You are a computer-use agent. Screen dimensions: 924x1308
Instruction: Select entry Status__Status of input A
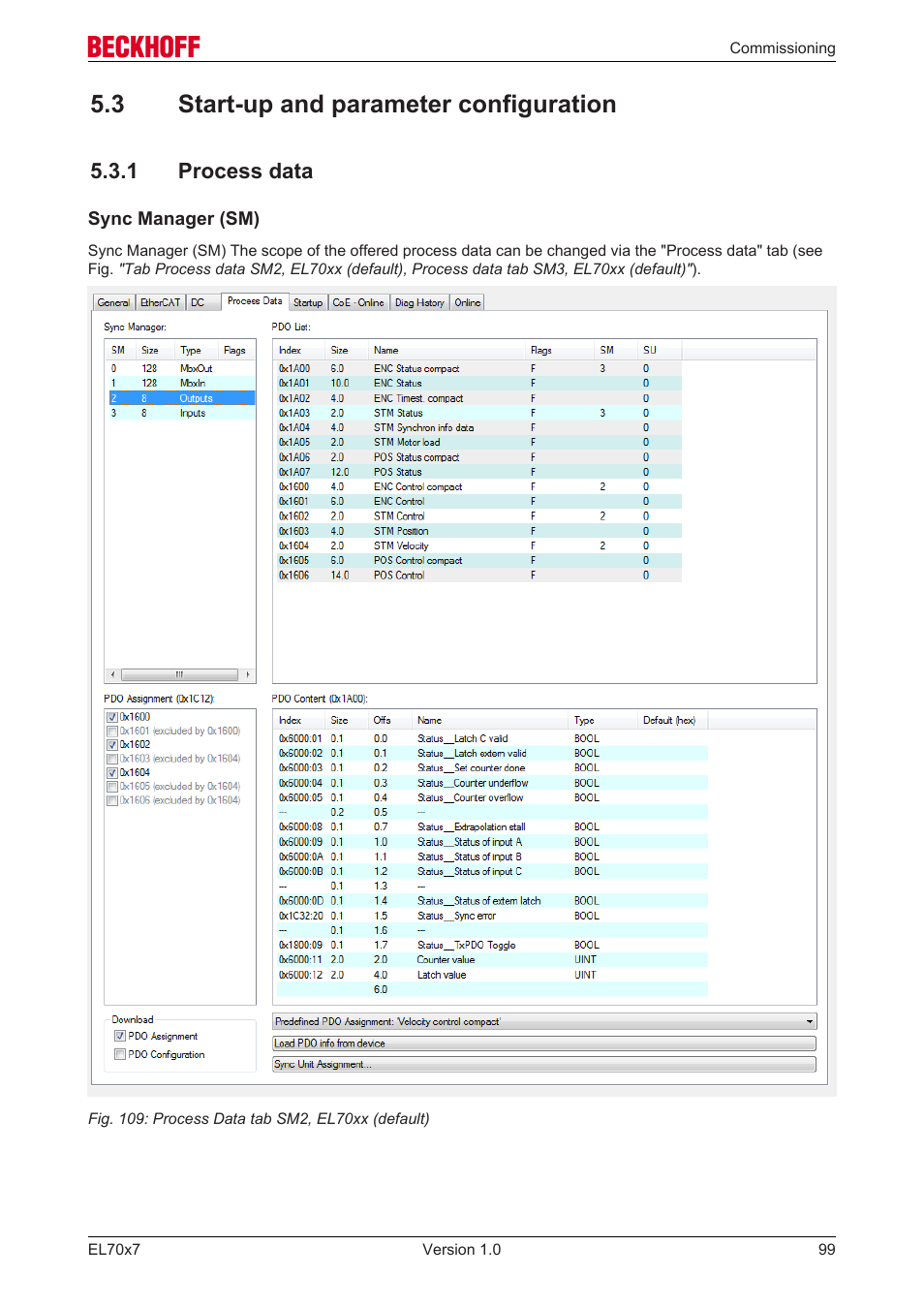click(x=492, y=842)
